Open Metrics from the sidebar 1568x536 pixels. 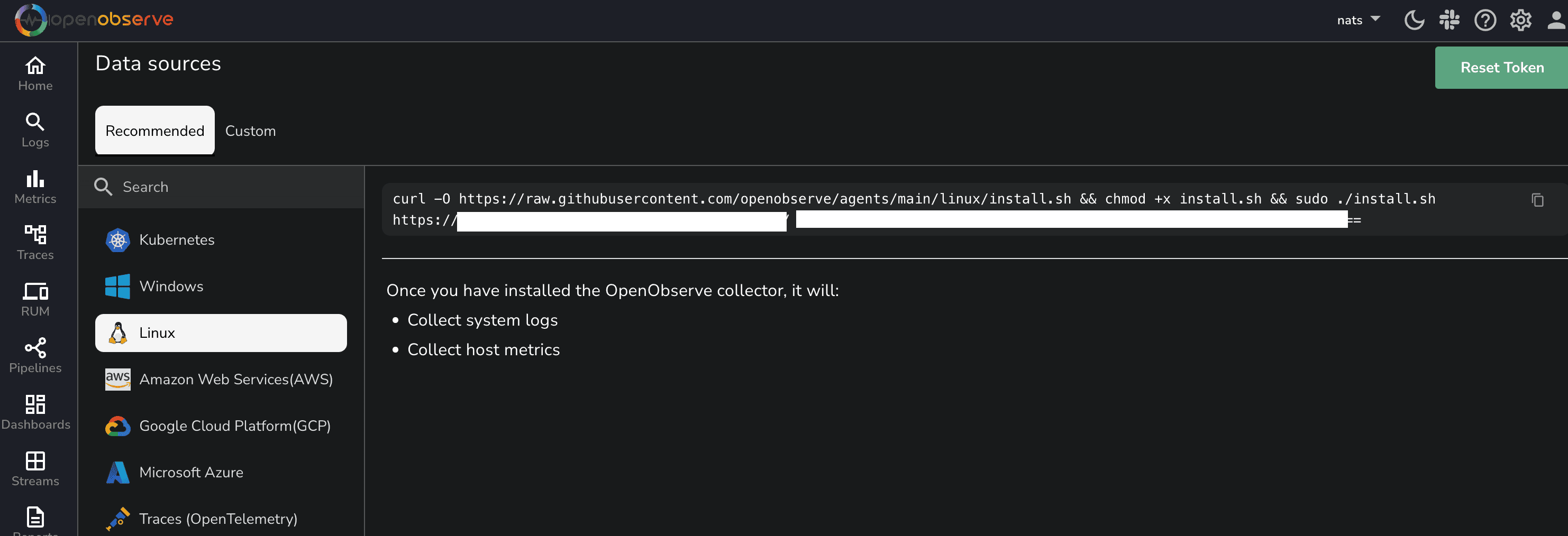[x=35, y=187]
